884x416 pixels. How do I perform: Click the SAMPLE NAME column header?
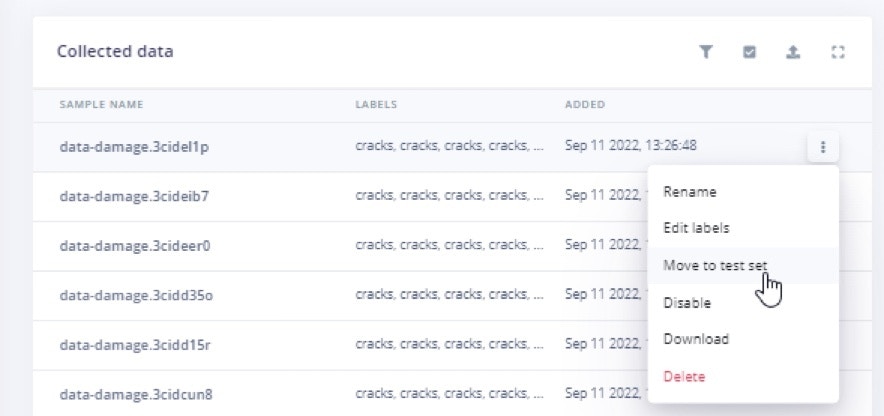tap(101, 104)
